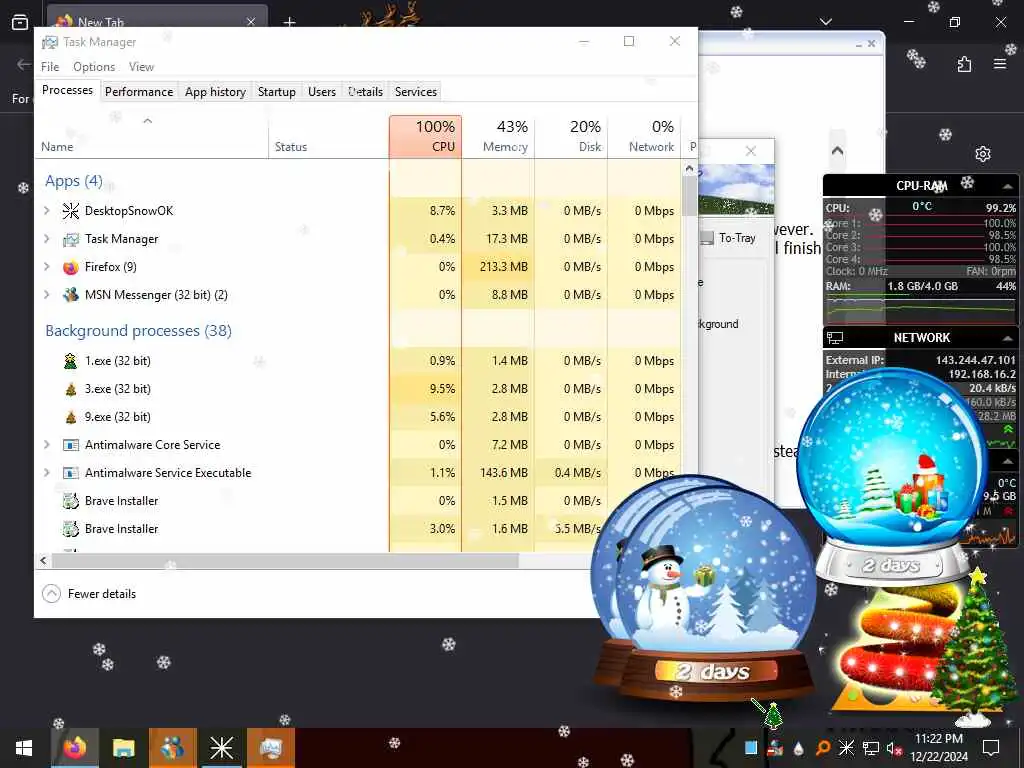Expand the MSN Messenger process group
The width and height of the screenshot is (1024, 768).
pyautogui.click(x=47, y=295)
